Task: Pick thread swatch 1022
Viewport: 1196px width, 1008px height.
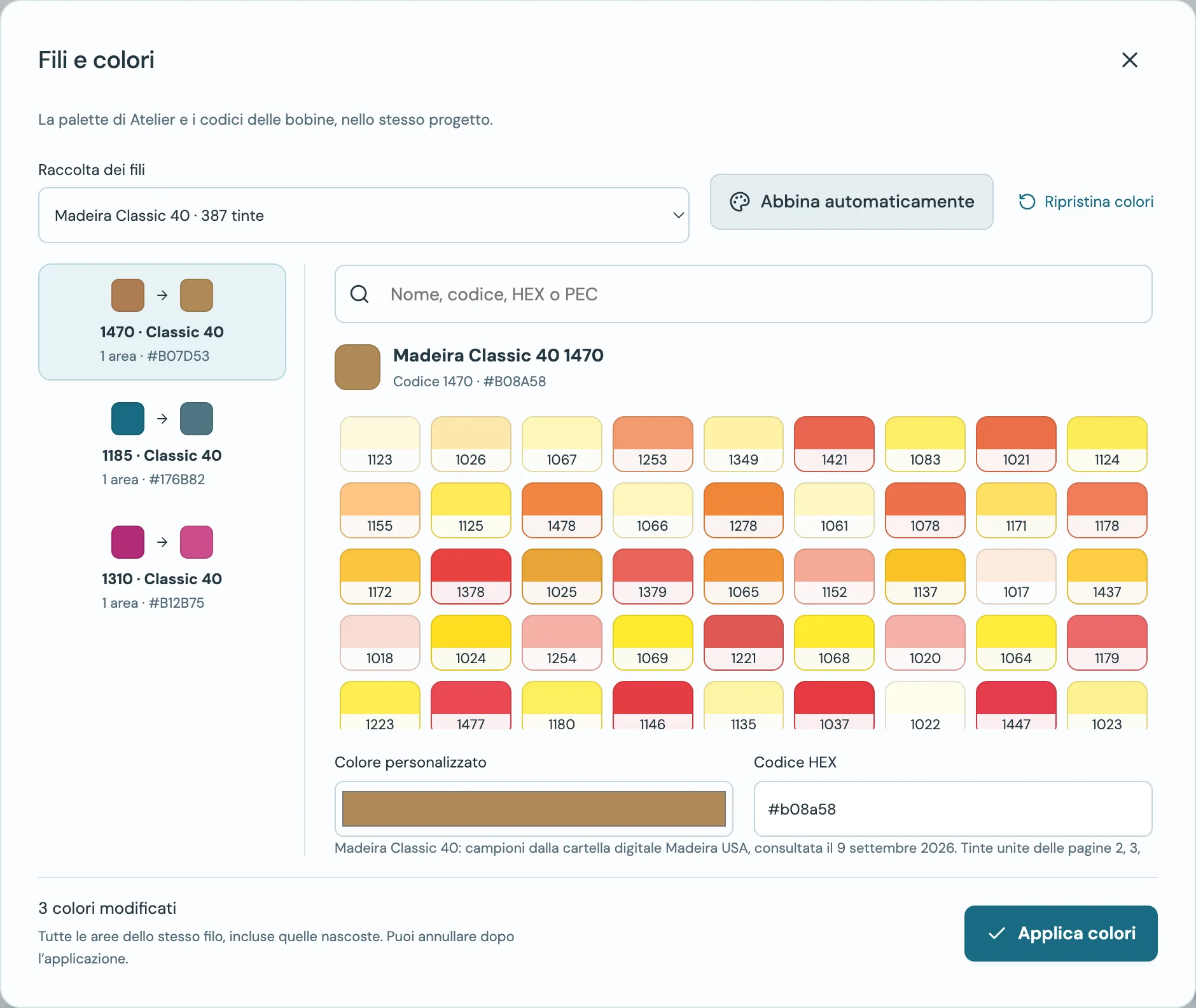Action: (x=925, y=706)
